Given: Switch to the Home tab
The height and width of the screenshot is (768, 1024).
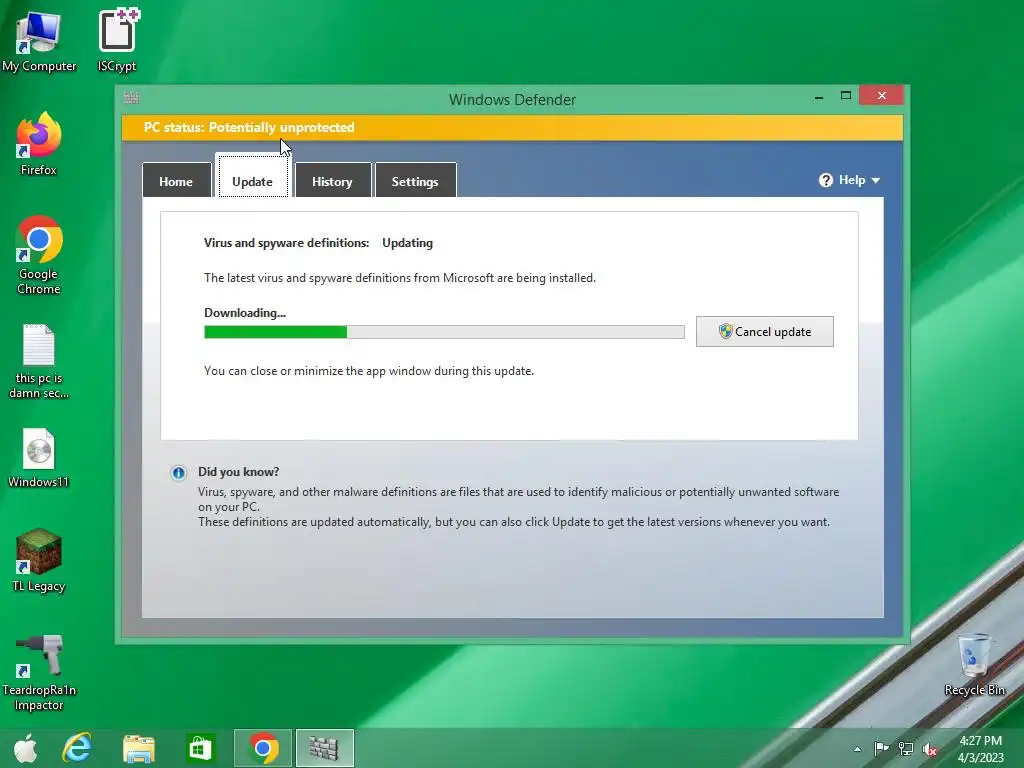Looking at the screenshot, I should click(x=176, y=181).
